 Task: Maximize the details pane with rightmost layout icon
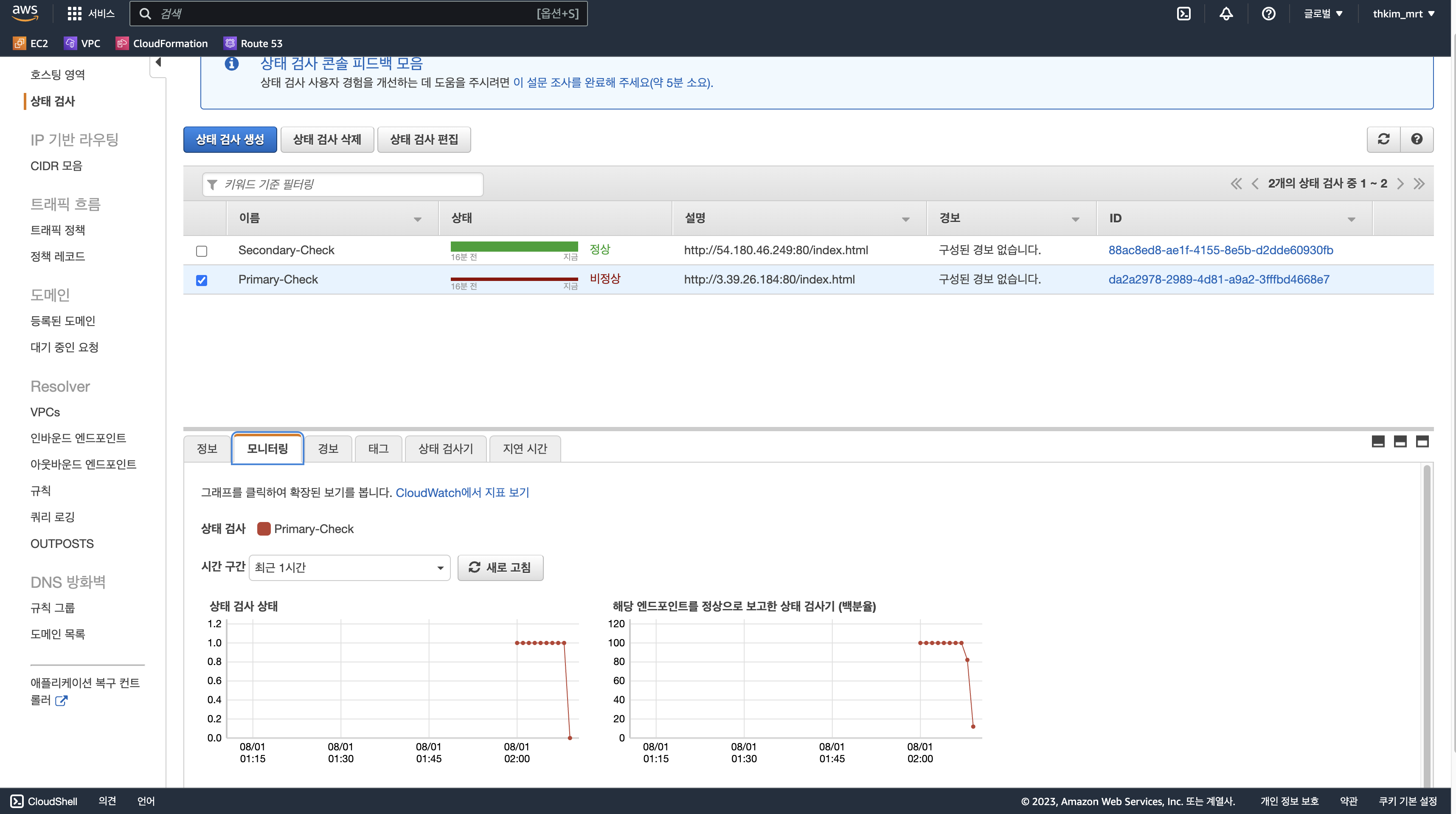1422,441
